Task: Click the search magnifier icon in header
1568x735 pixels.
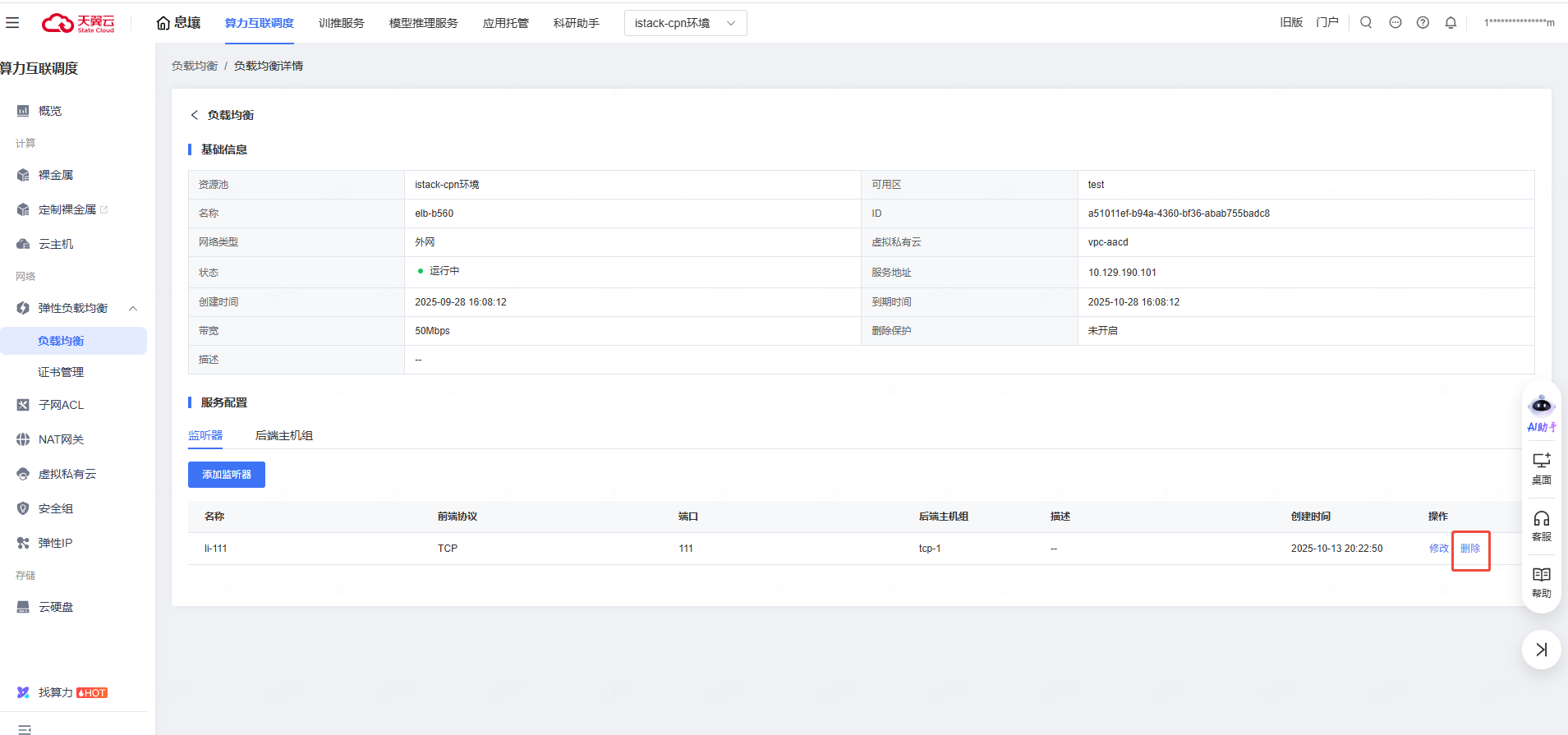Action: point(1366,23)
